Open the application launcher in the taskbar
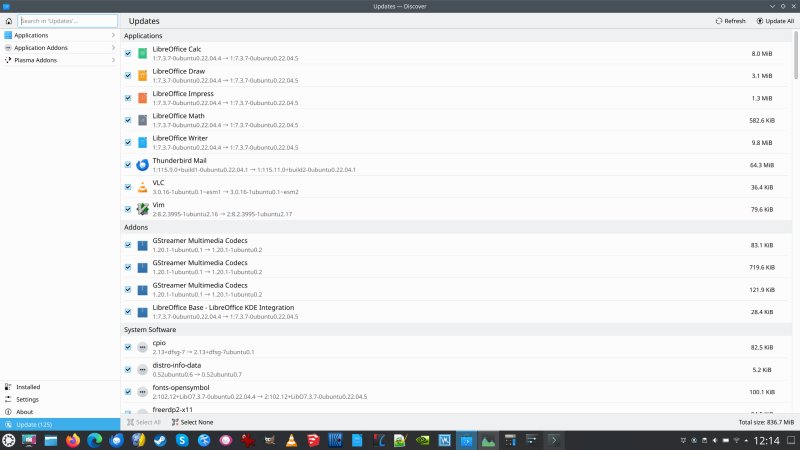800x450 pixels. pyautogui.click(x=9, y=440)
